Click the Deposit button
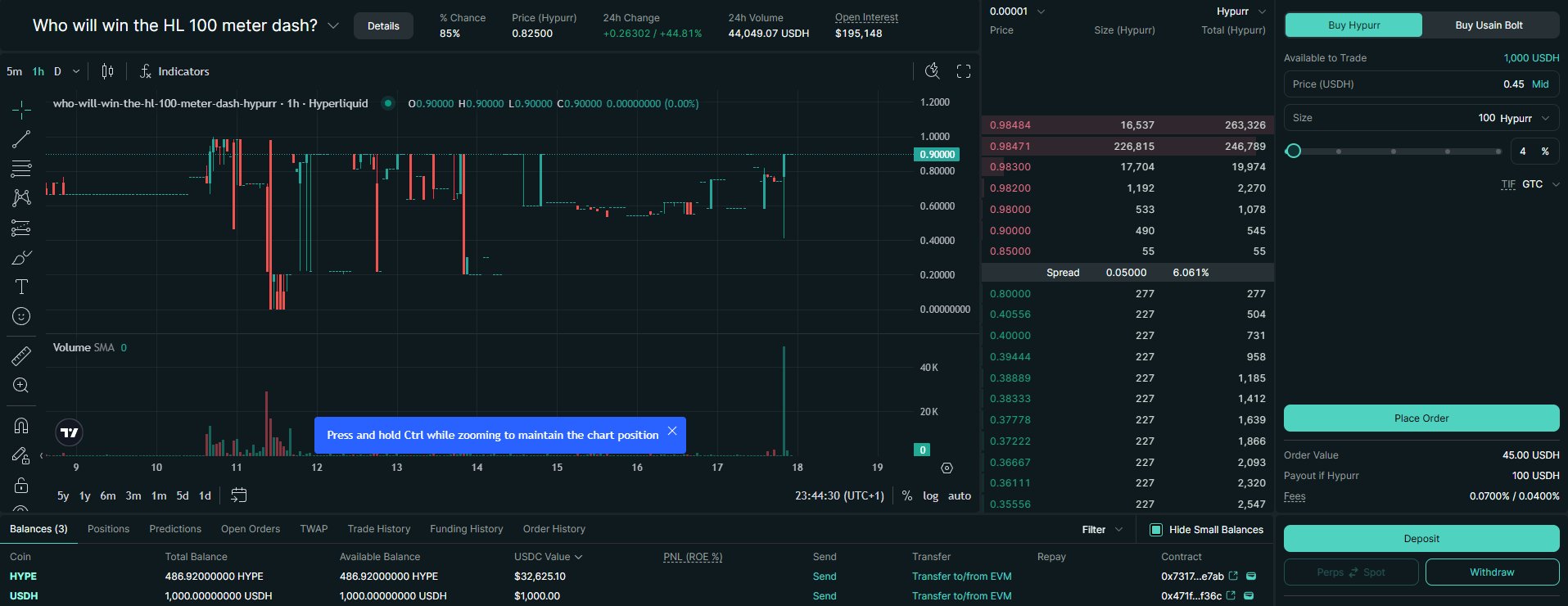 point(1421,539)
